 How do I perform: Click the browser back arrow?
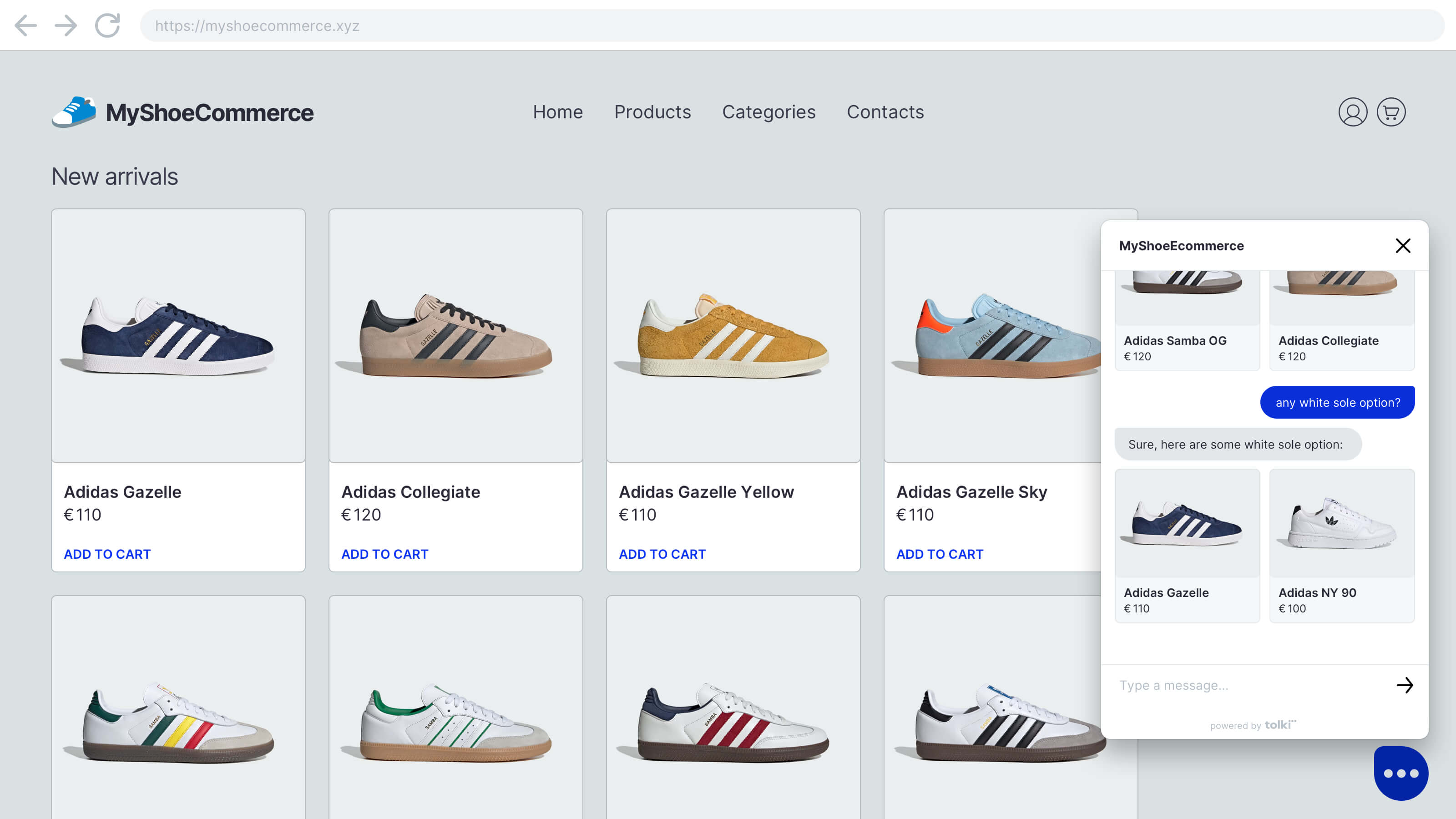coord(25,25)
